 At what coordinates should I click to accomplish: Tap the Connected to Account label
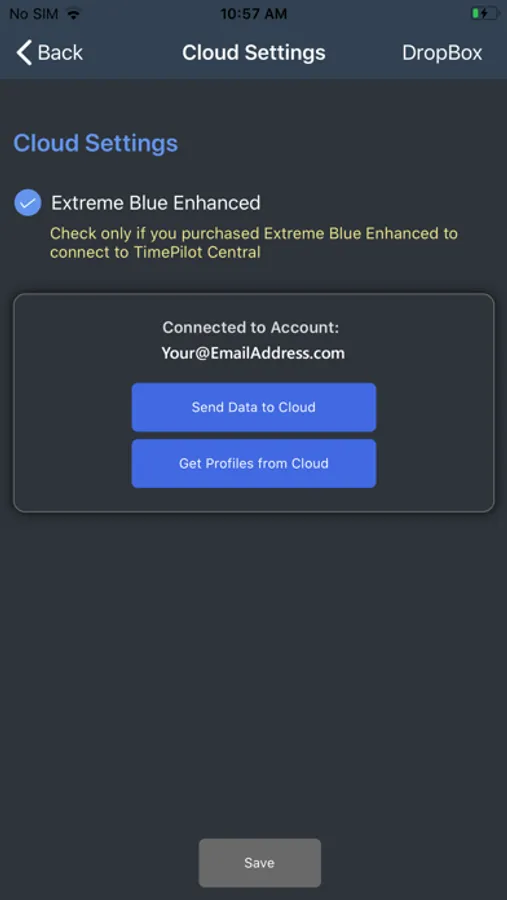pyautogui.click(x=251, y=327)
